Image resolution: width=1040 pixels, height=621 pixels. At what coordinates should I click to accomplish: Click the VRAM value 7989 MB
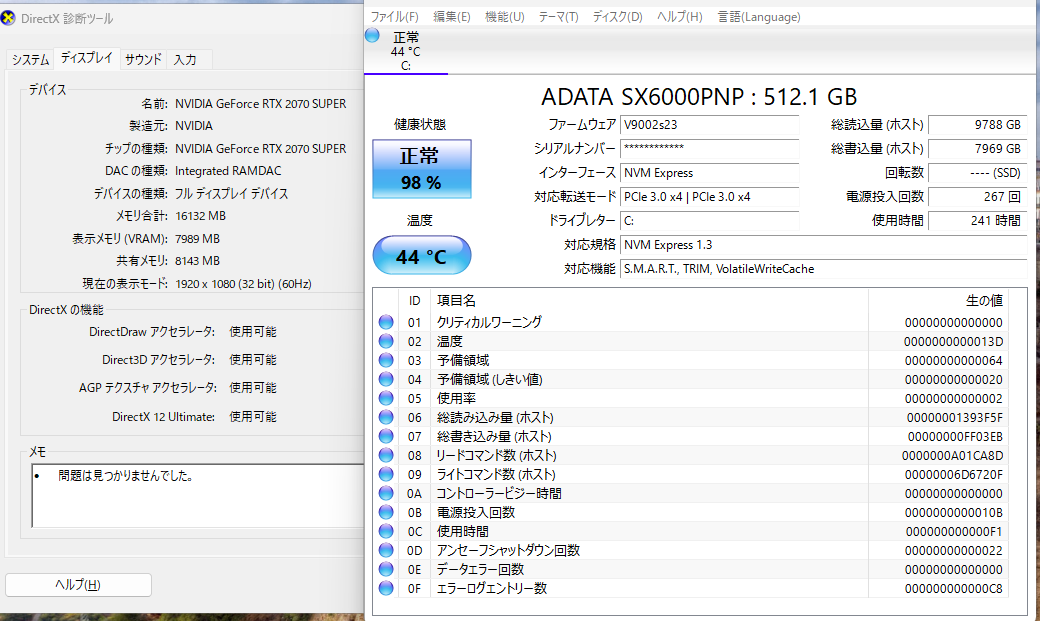point(198,238)
